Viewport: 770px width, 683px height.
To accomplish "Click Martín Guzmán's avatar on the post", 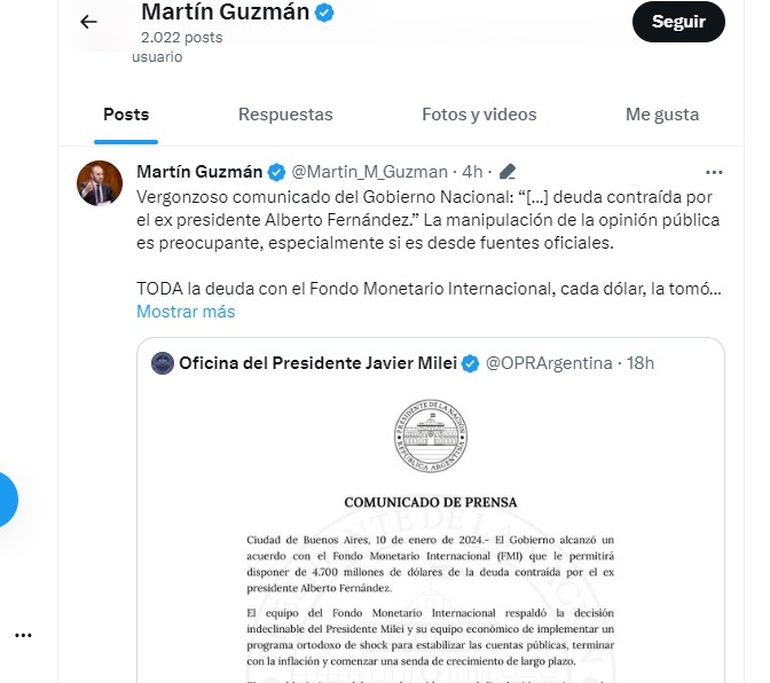I will tap(100, 182).
